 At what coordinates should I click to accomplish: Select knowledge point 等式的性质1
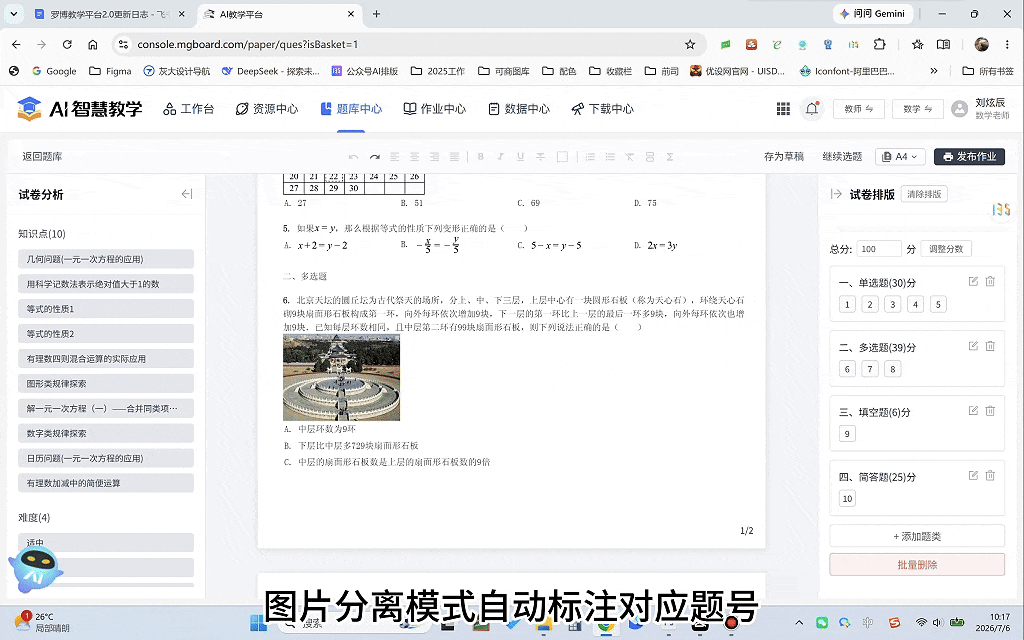106,309
